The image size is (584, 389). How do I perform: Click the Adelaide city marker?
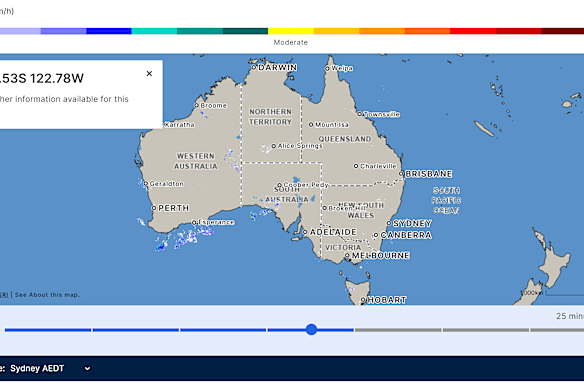pos(305,232)
